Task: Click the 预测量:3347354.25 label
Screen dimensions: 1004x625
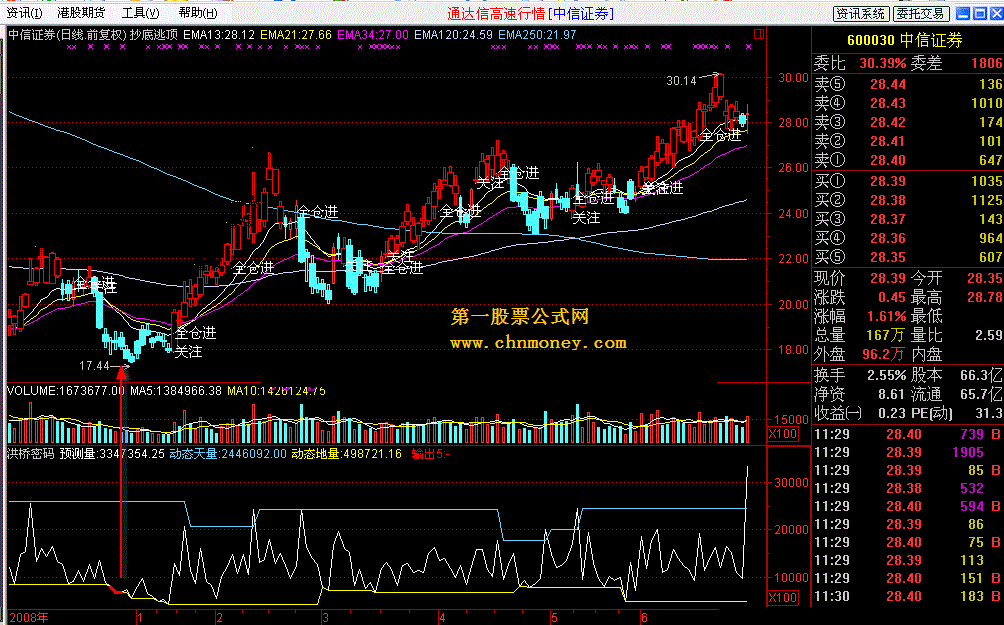Action: [x=112, y=454]
